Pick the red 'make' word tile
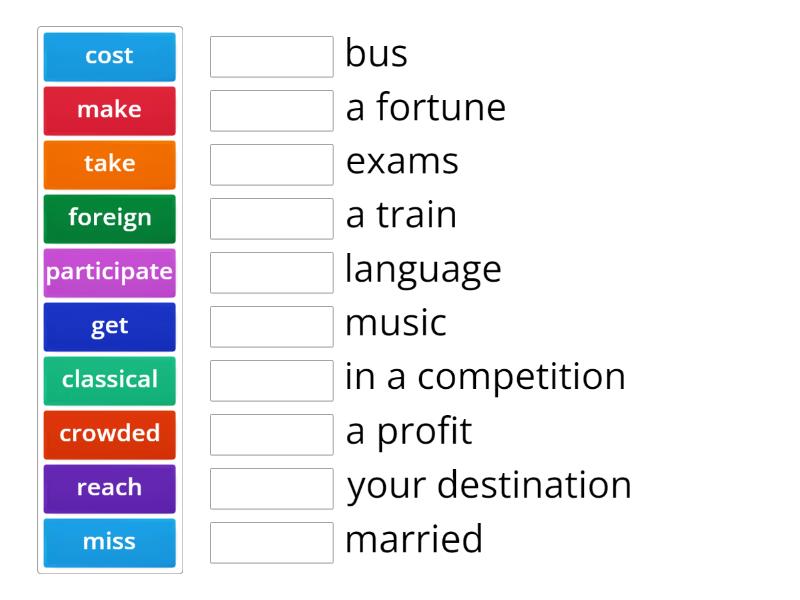Viewport: 800px width, 600px height. (x=110, y=111)
